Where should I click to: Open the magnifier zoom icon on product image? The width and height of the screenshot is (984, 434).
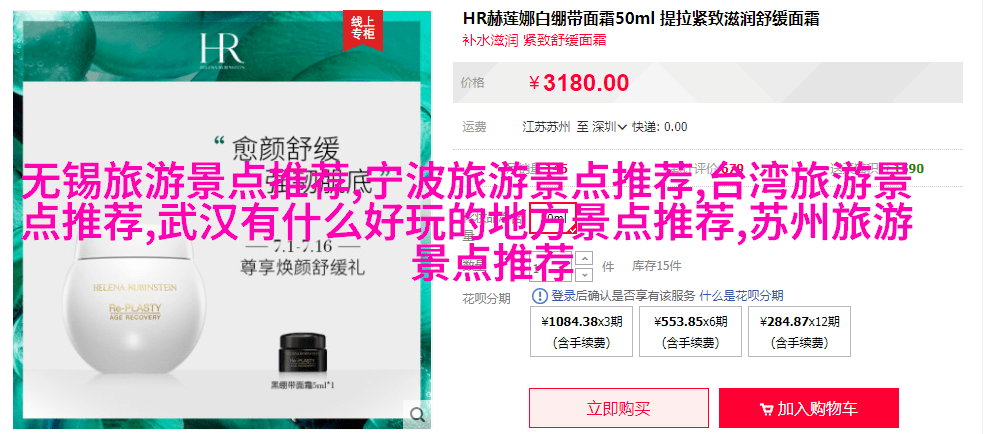pos(417,414)
